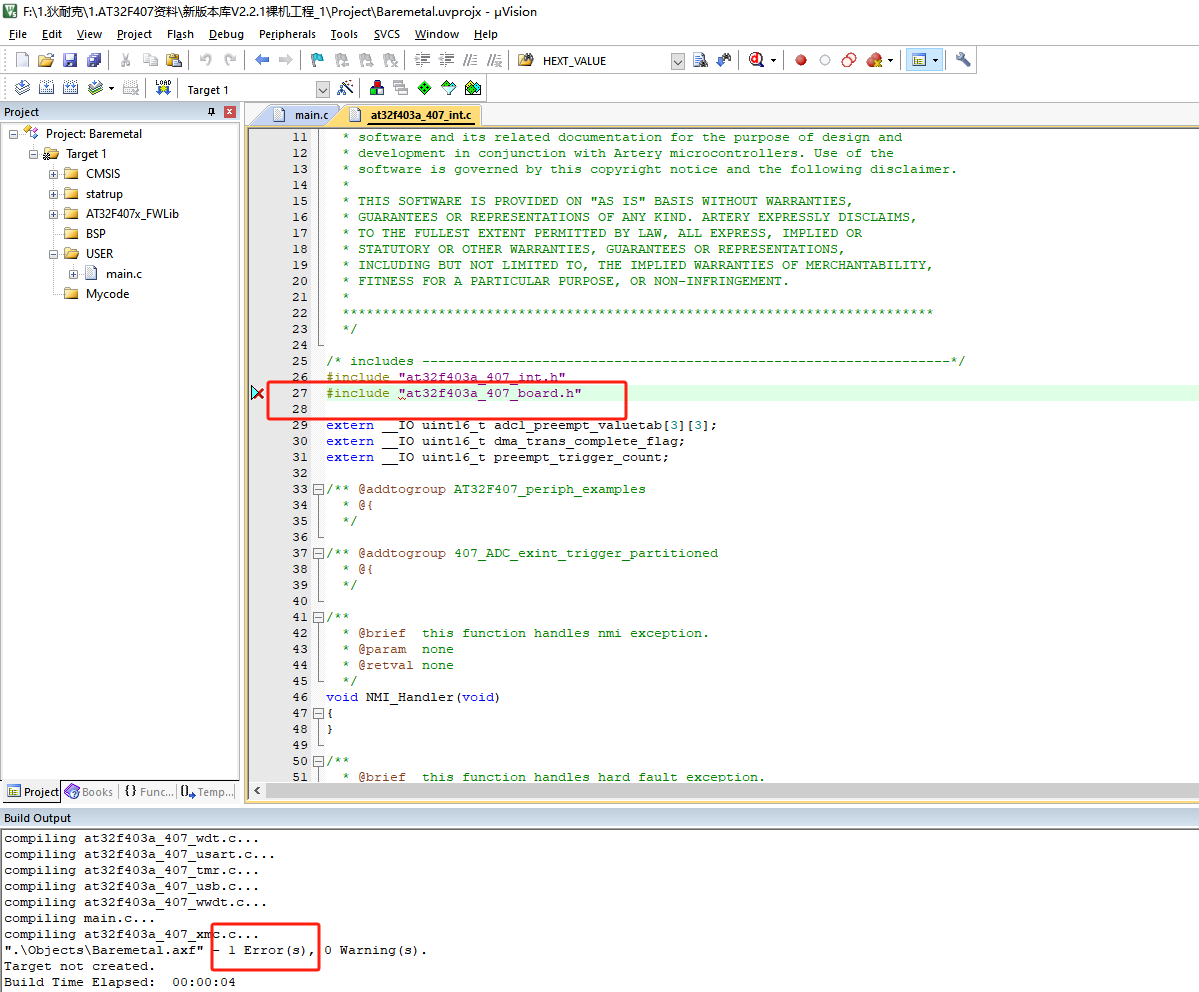Switch to the Books panel tab
1199x992 pixels.
(89, 792)
